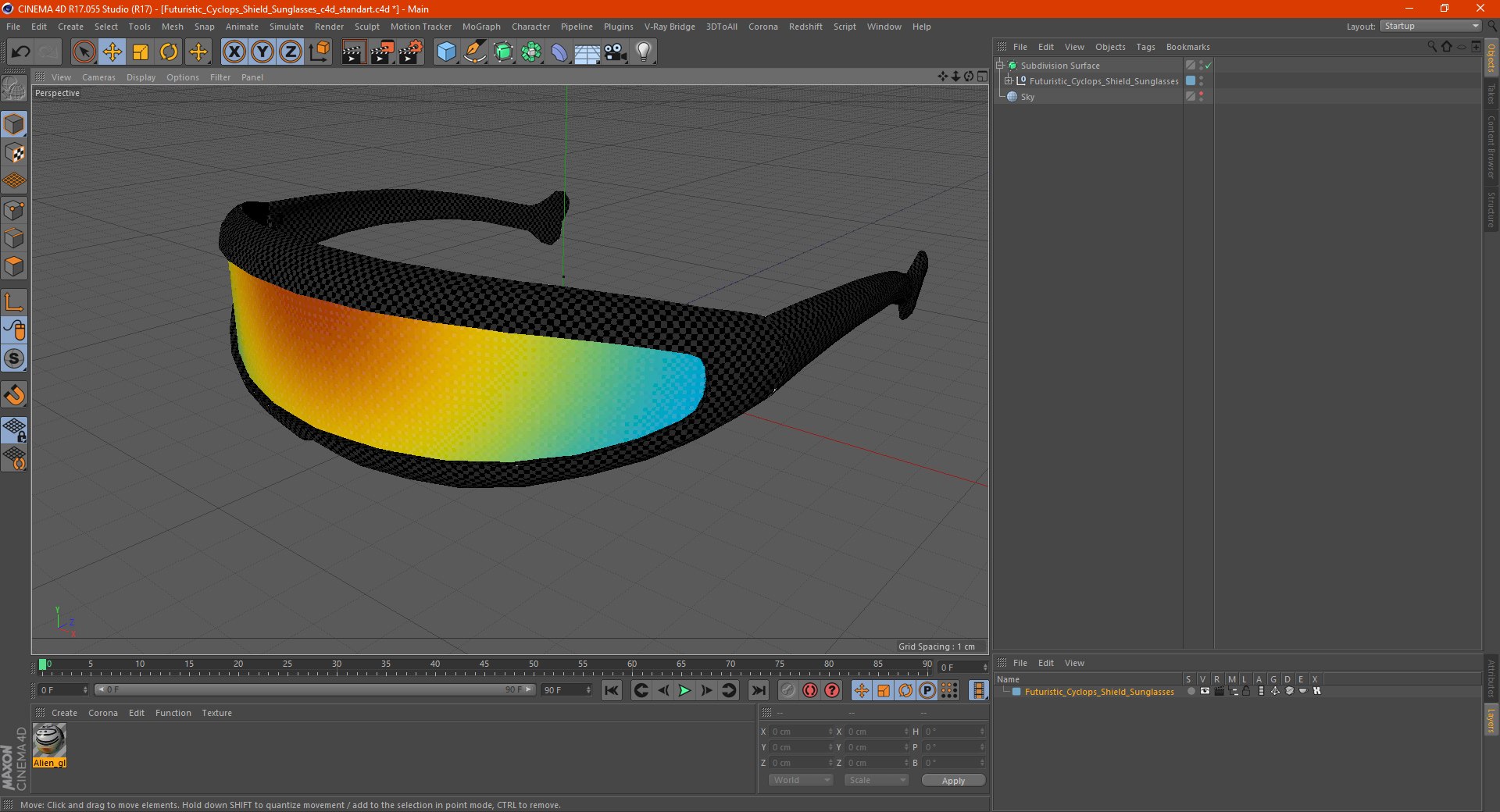Screen dimensions: 1500x812
Task: Select Sky object in Objects list
Action: pos(1027,97)
